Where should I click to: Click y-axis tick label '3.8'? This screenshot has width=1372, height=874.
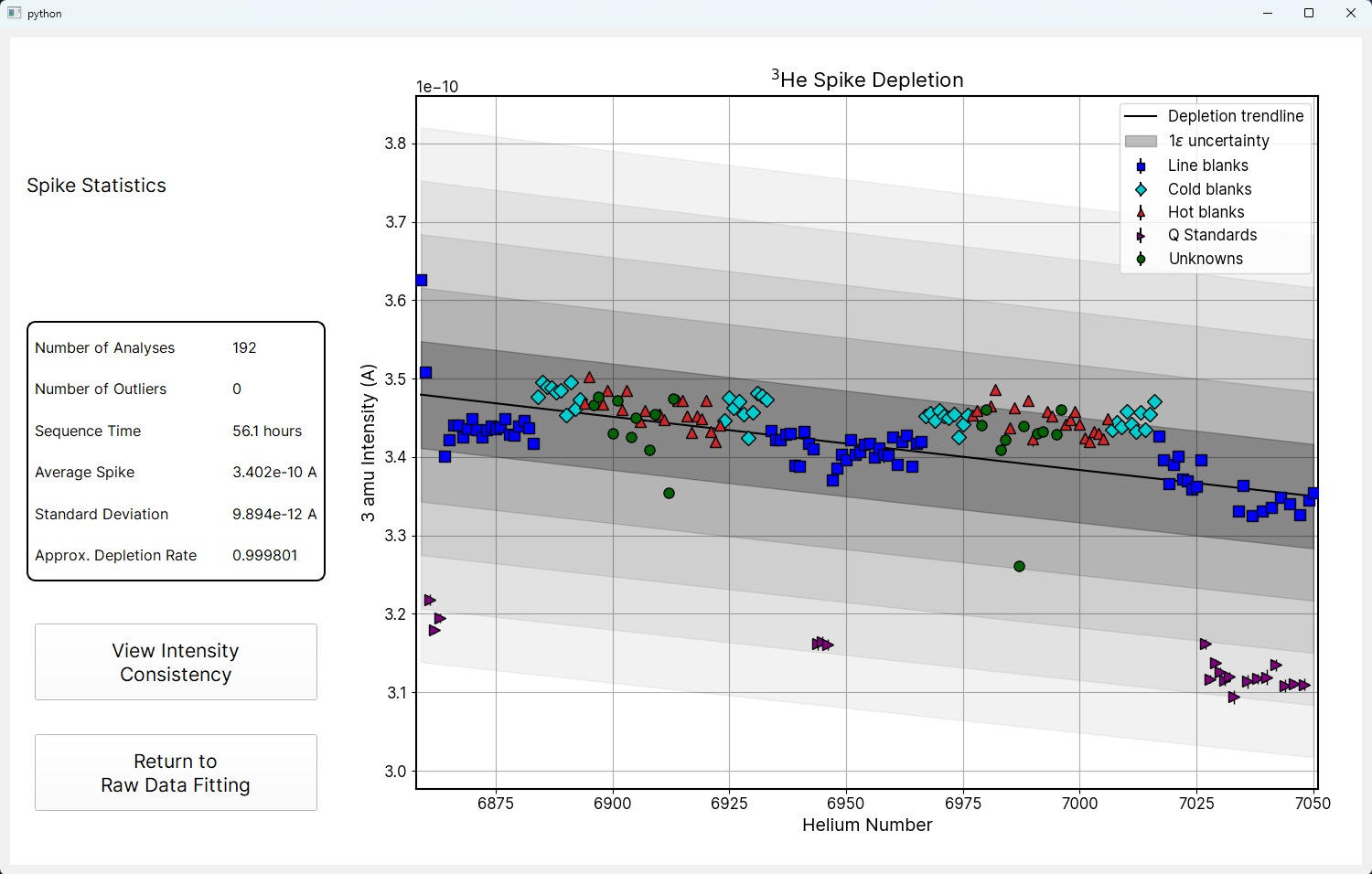(395, 144)
